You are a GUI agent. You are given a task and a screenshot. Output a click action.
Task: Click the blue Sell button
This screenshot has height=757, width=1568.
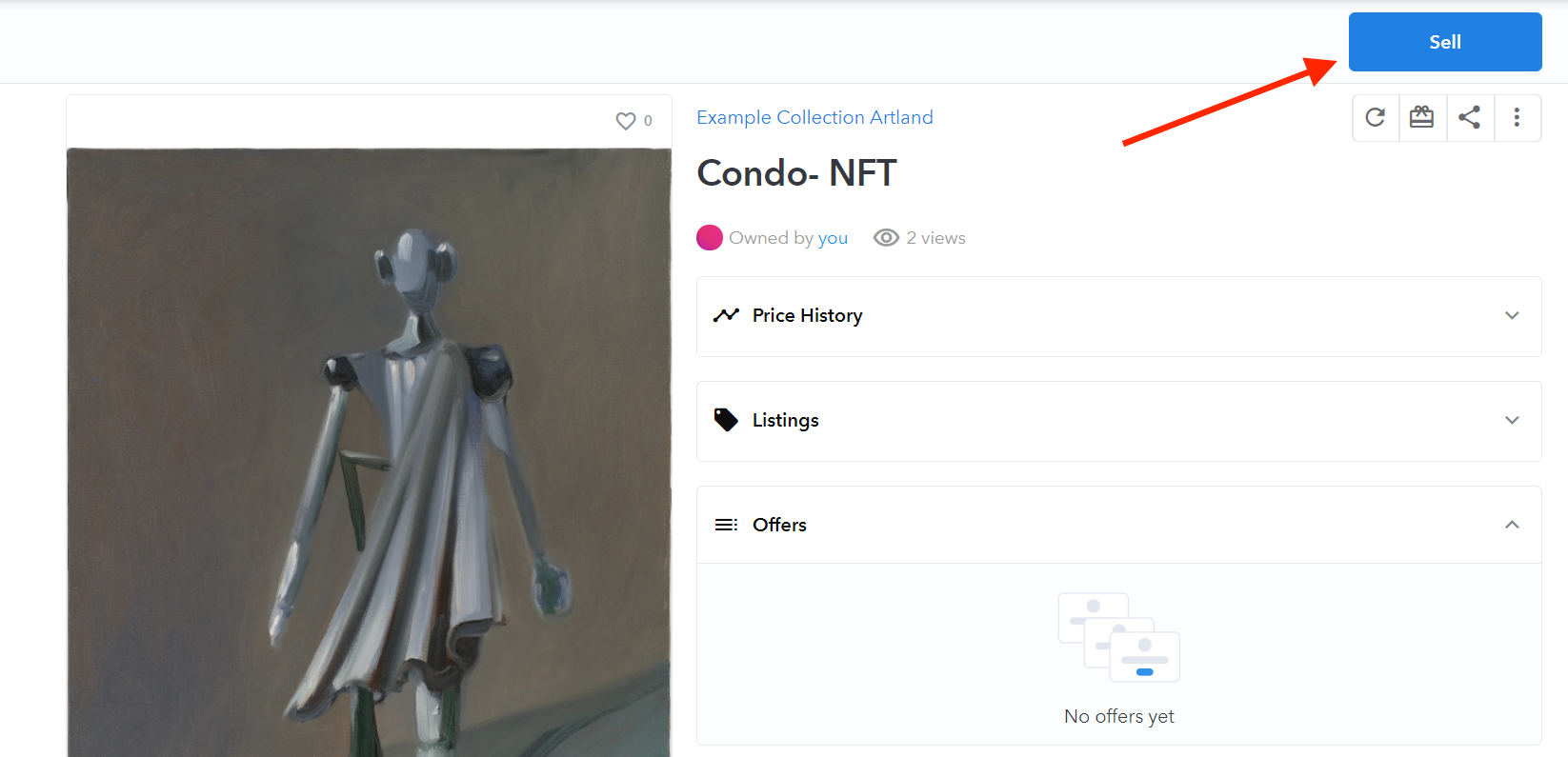[x=1445, y=42]
